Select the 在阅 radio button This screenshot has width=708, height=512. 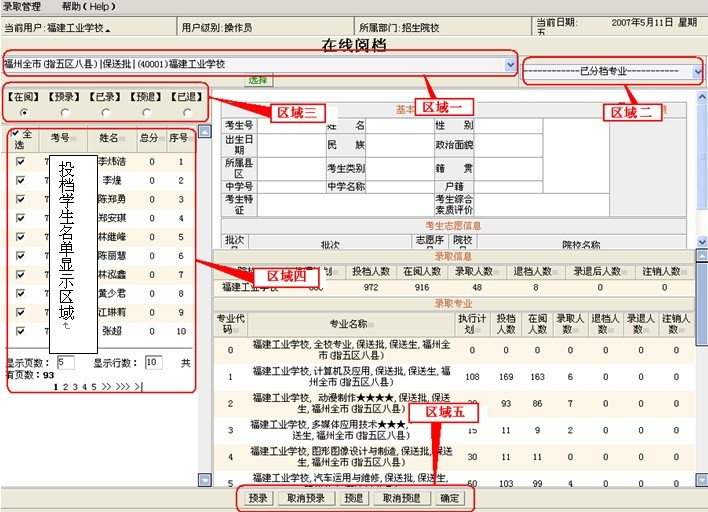(24, 111)
